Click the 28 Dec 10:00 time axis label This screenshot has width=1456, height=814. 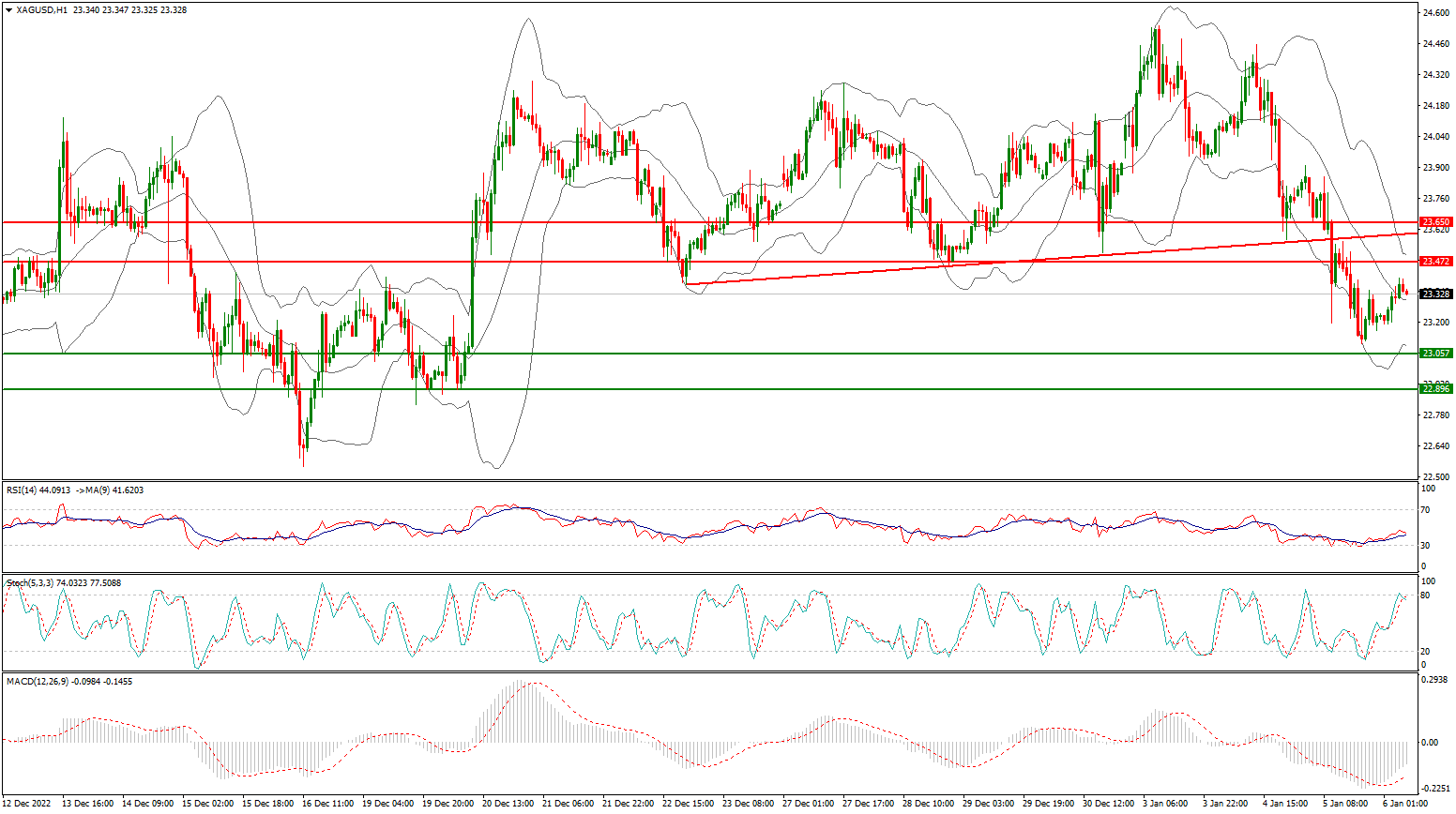929,804
